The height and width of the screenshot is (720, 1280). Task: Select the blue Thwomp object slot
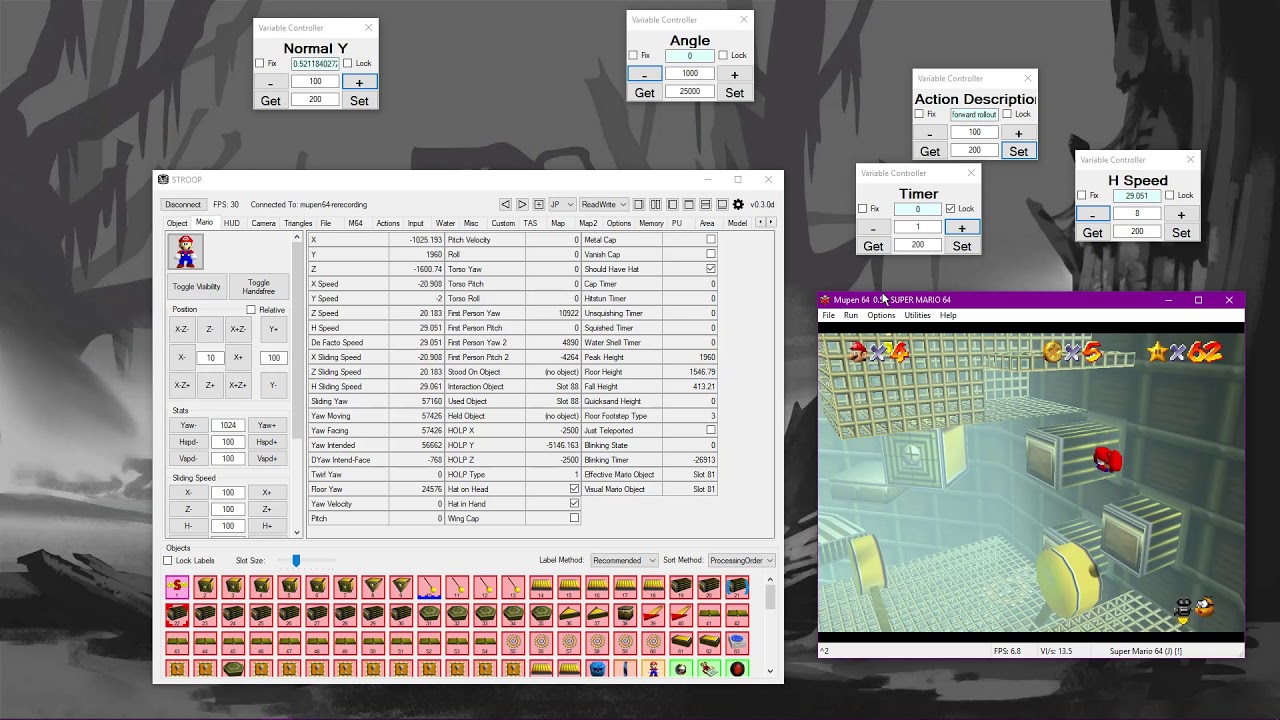pyautogui.click(x=597, y=669)
